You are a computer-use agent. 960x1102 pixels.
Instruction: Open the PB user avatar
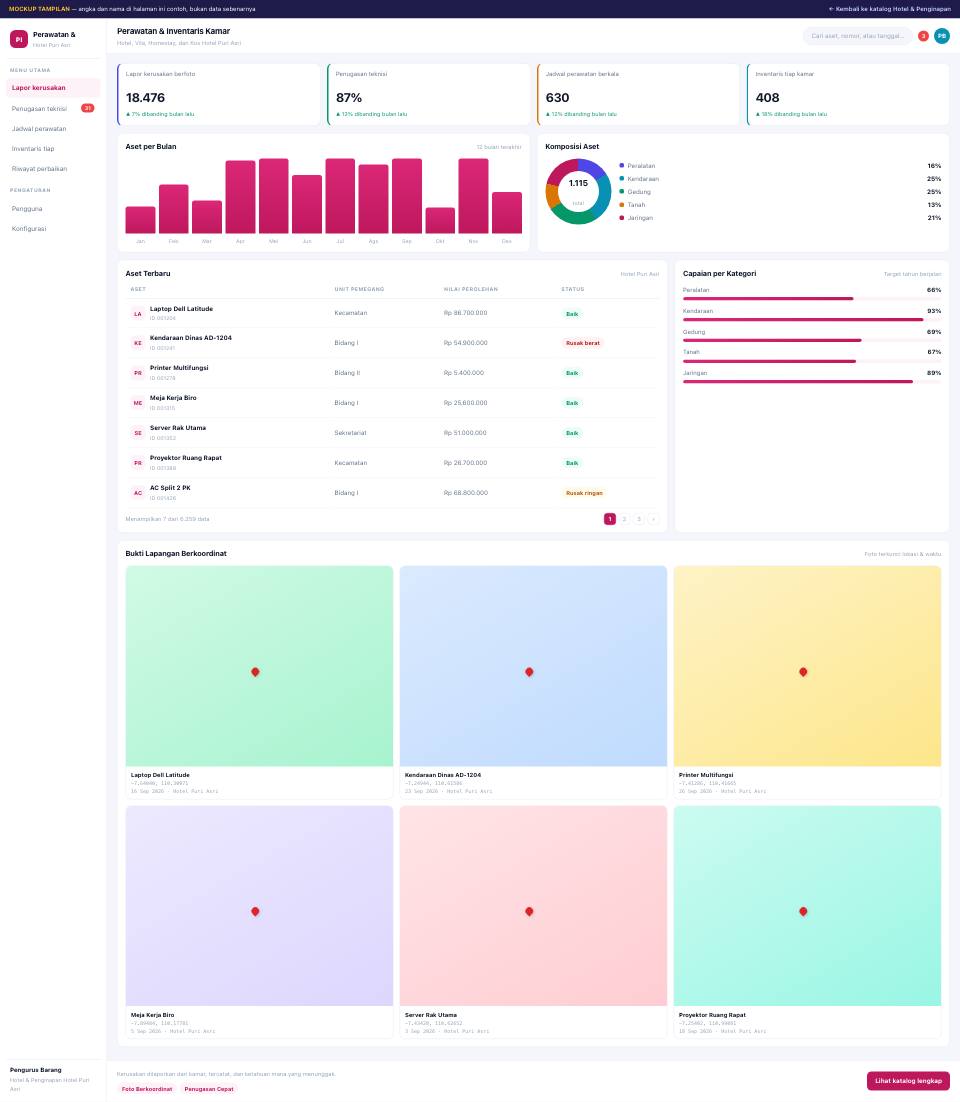[942, 36]
